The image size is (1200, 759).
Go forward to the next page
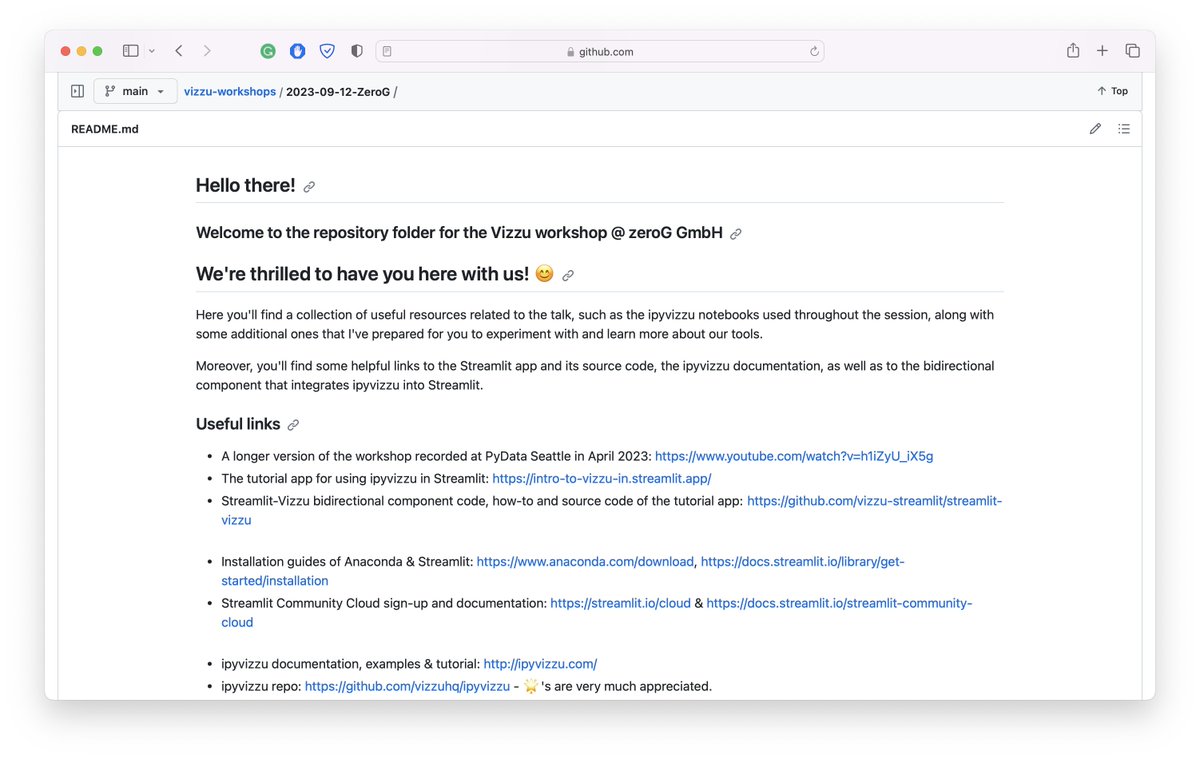click(x=207, y=51)
